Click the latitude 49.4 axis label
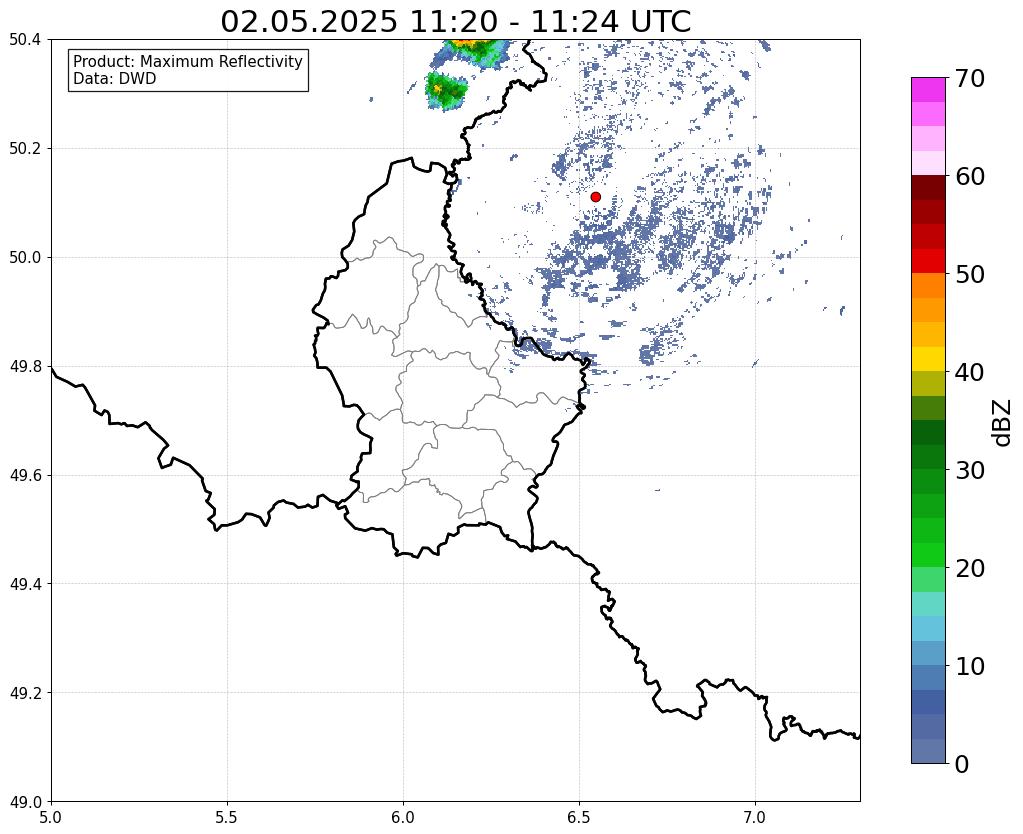The width and height of the screenshot is (1023, 834). click(x=25, y=584)
